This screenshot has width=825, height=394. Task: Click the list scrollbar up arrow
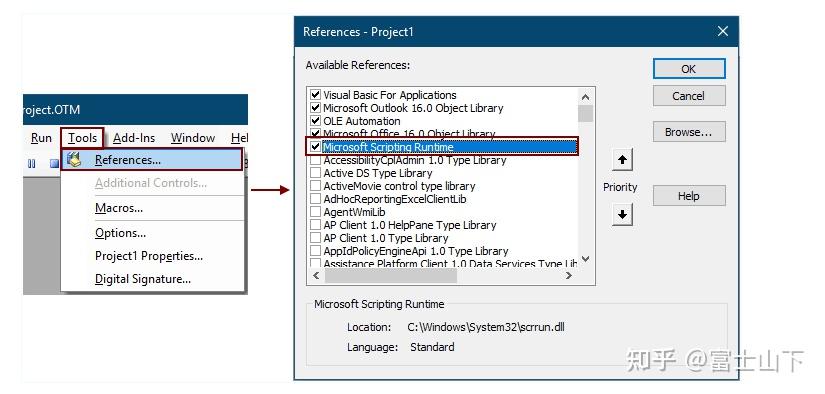point(585,97)
